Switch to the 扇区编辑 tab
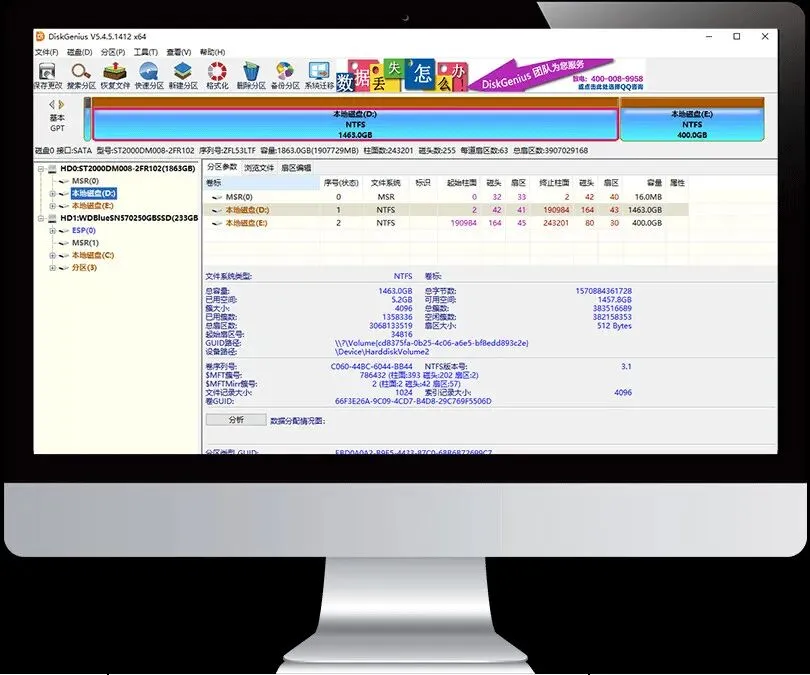 [296, 168]
